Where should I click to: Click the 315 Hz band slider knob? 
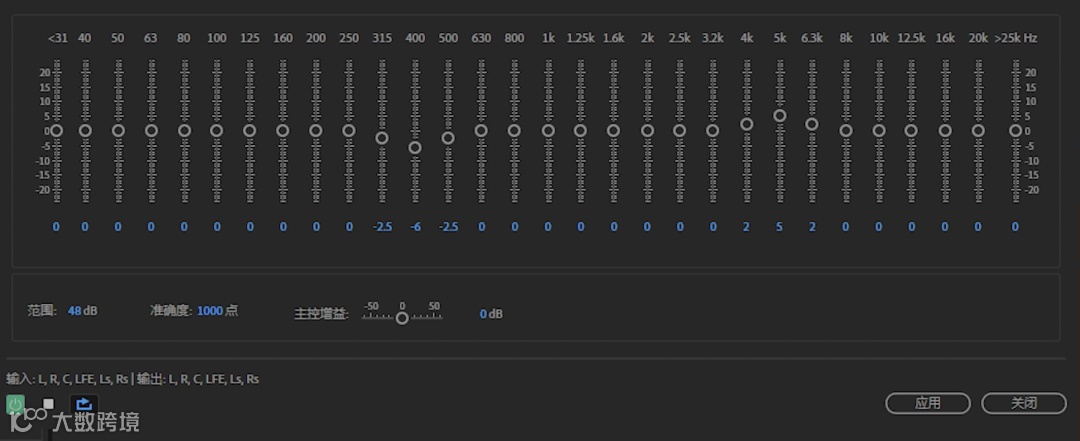click(382, 138)
